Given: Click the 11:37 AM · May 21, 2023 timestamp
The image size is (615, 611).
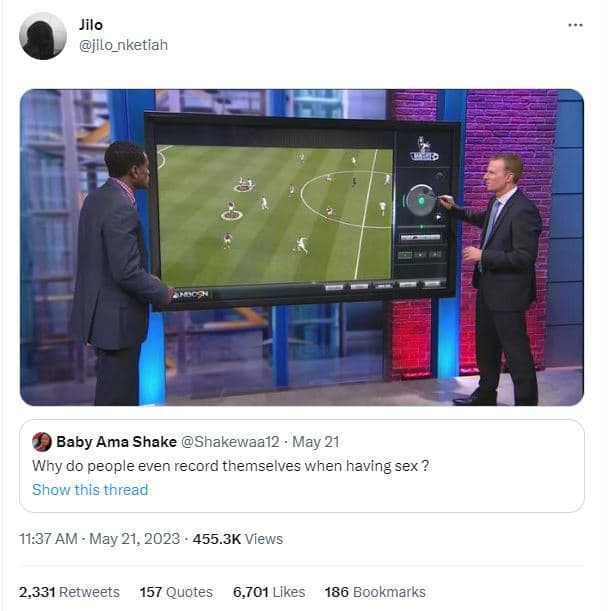Looking at the screenshot, I should point(99,539).
